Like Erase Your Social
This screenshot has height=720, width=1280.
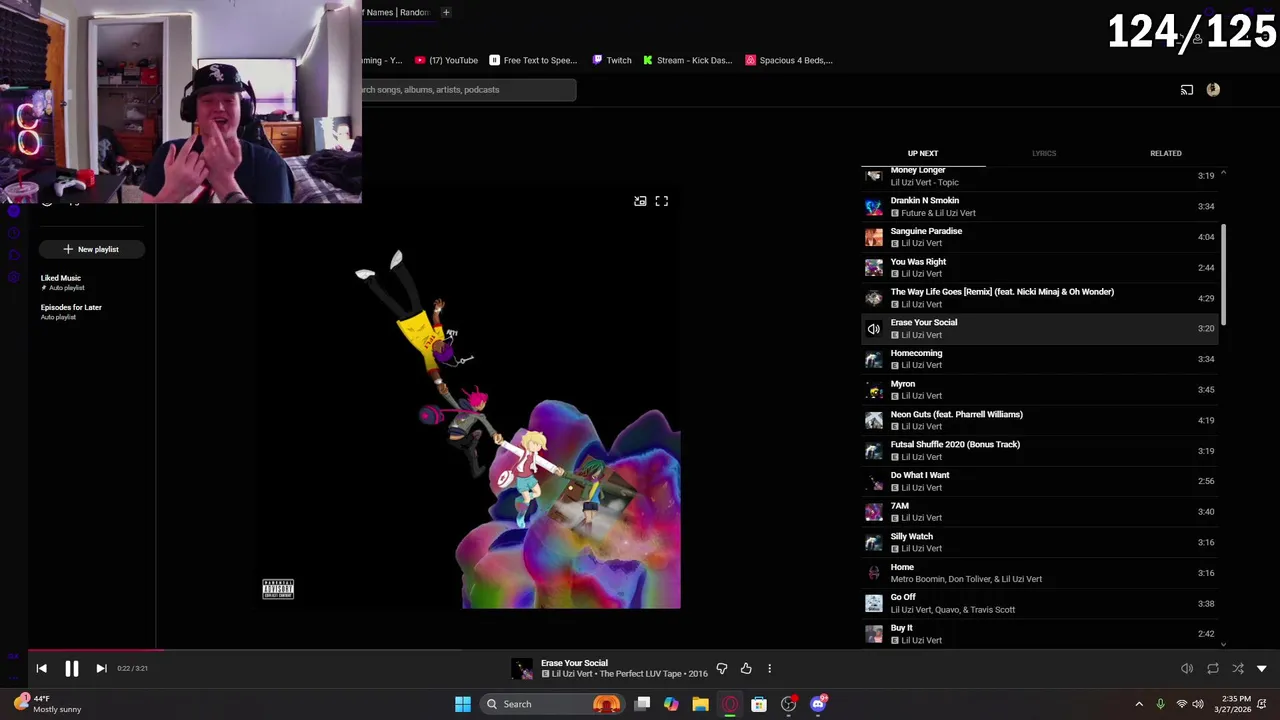click(x=746, y=668)
